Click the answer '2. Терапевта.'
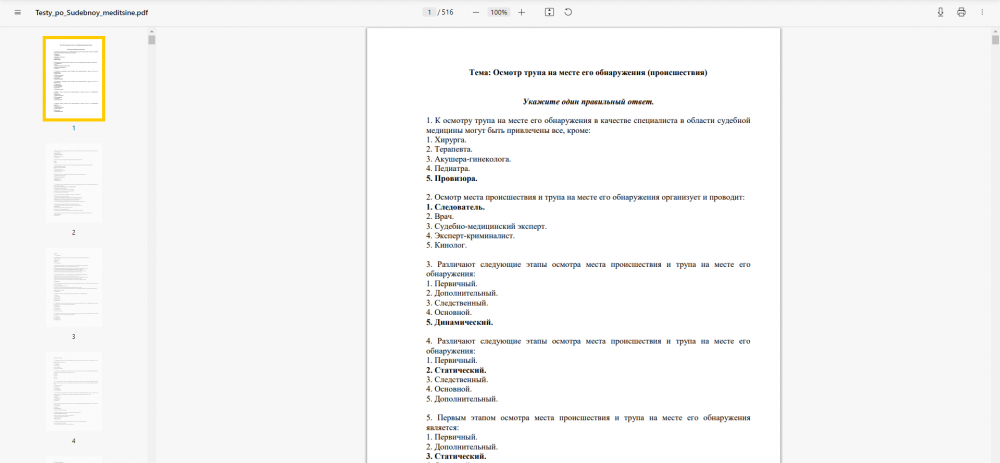This screenshot has width=1000, height=463. point(449,149)
